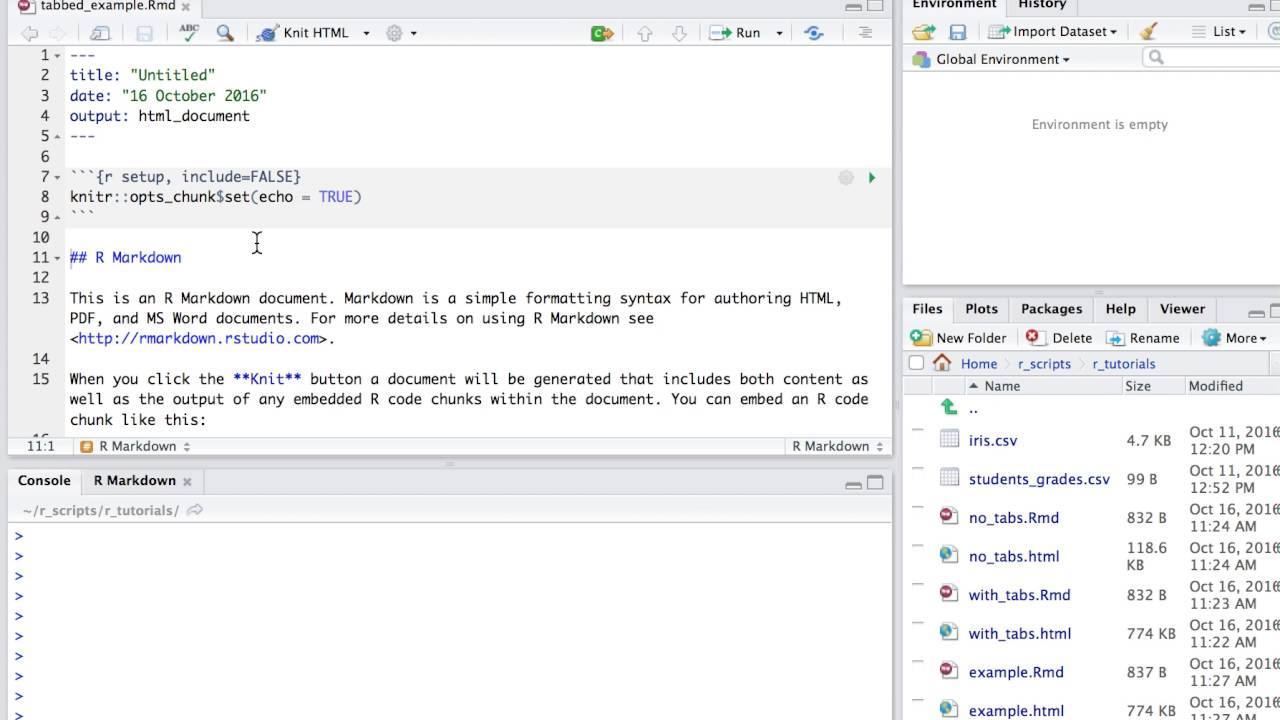Switch to the Help tab

[x=1120, y=309]
